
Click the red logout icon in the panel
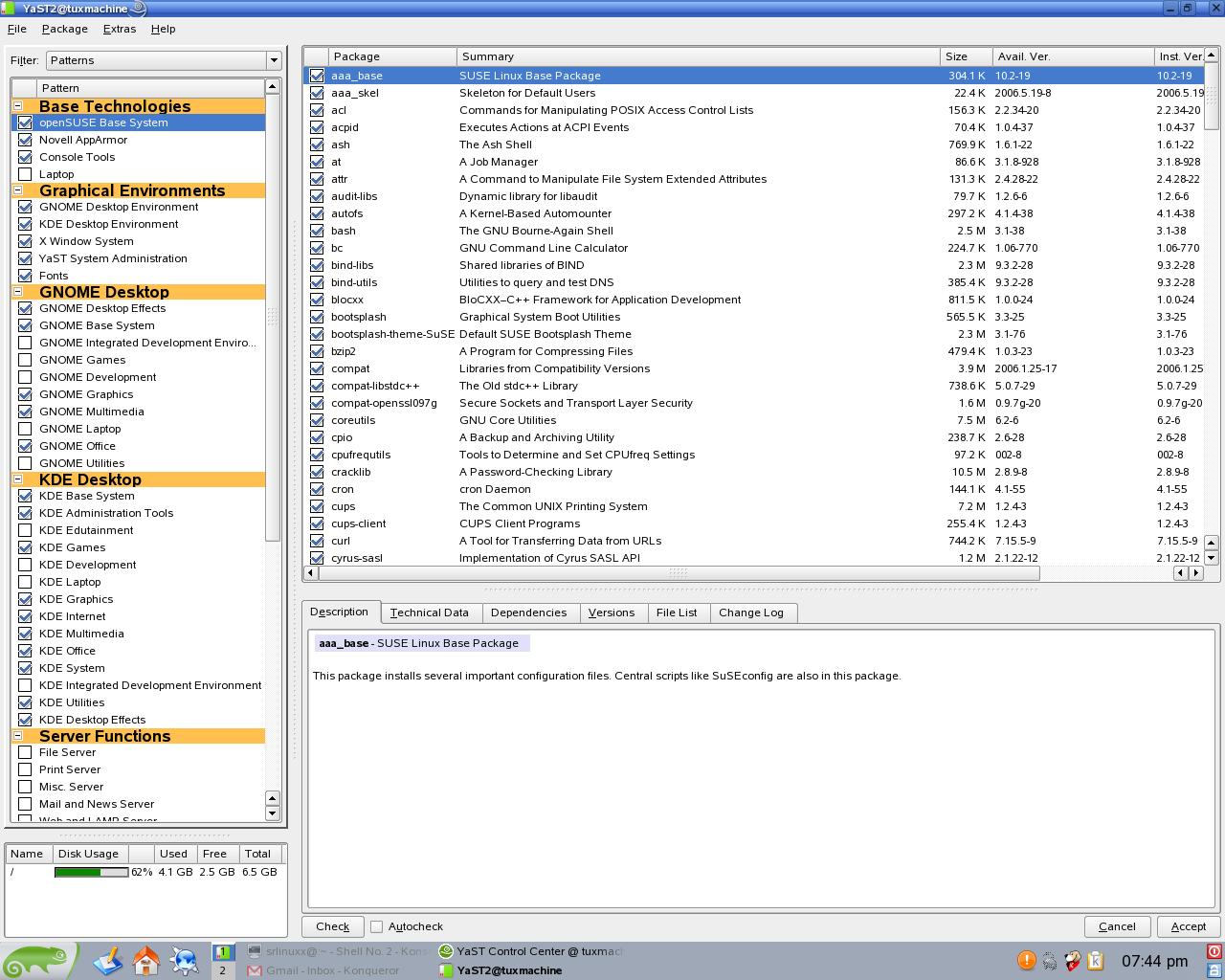(x=1214, y=951)
